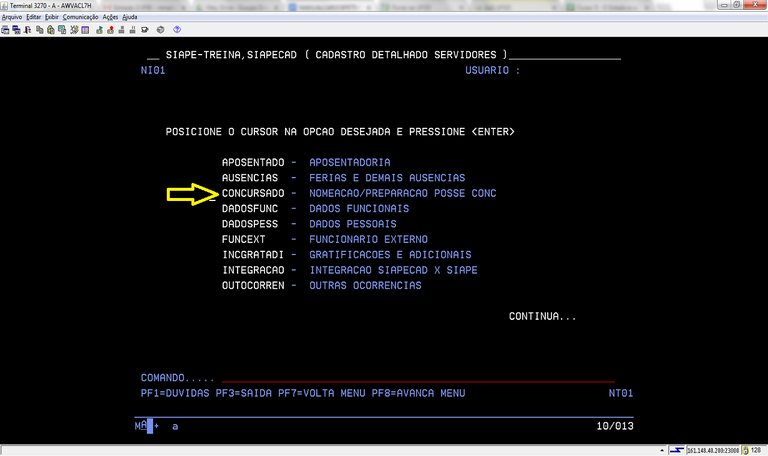This screenshot has width=768, height=456.
Task: Select the APOSENTADO menu option
Action: click(x=253, y=162)
